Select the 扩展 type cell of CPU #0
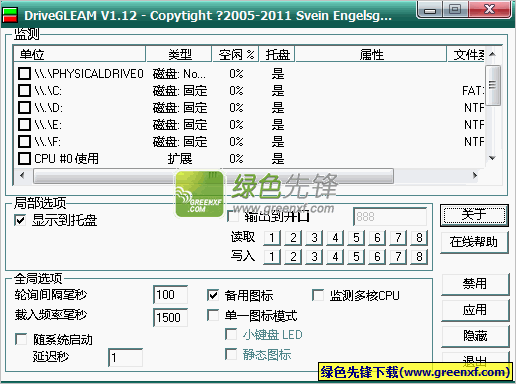Viewport: 516px width, 384px height. [180, 159]
